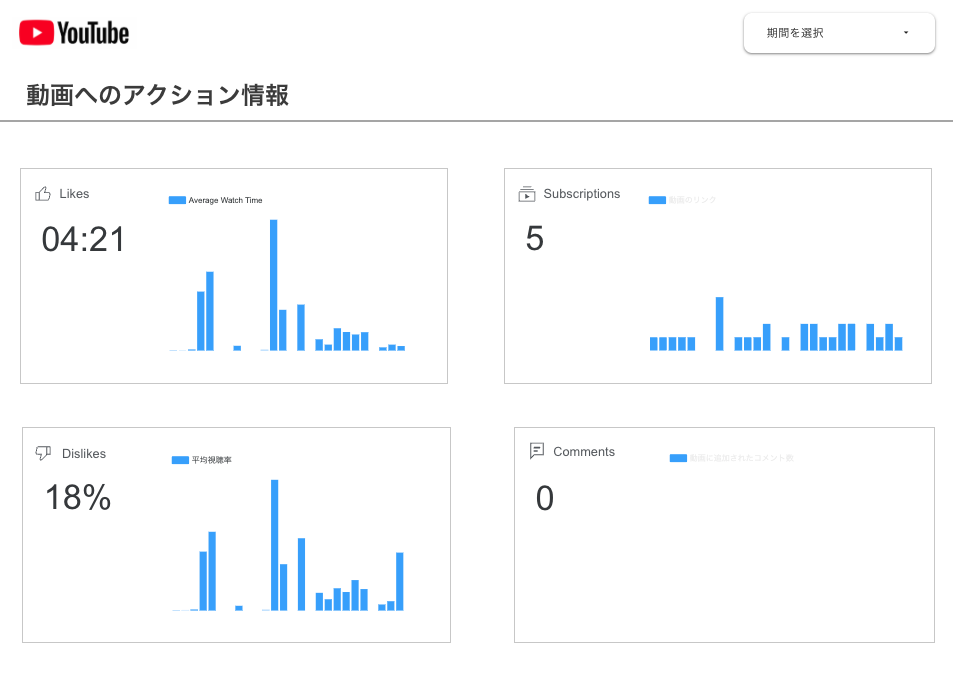Click the Subscriptions count of 5
953x692 pixels.
535,239
